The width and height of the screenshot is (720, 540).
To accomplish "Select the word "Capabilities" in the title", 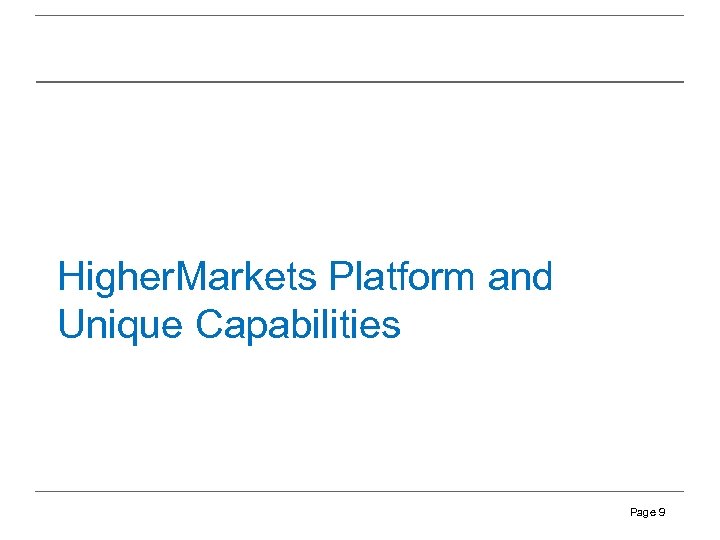I will [298, 325].
